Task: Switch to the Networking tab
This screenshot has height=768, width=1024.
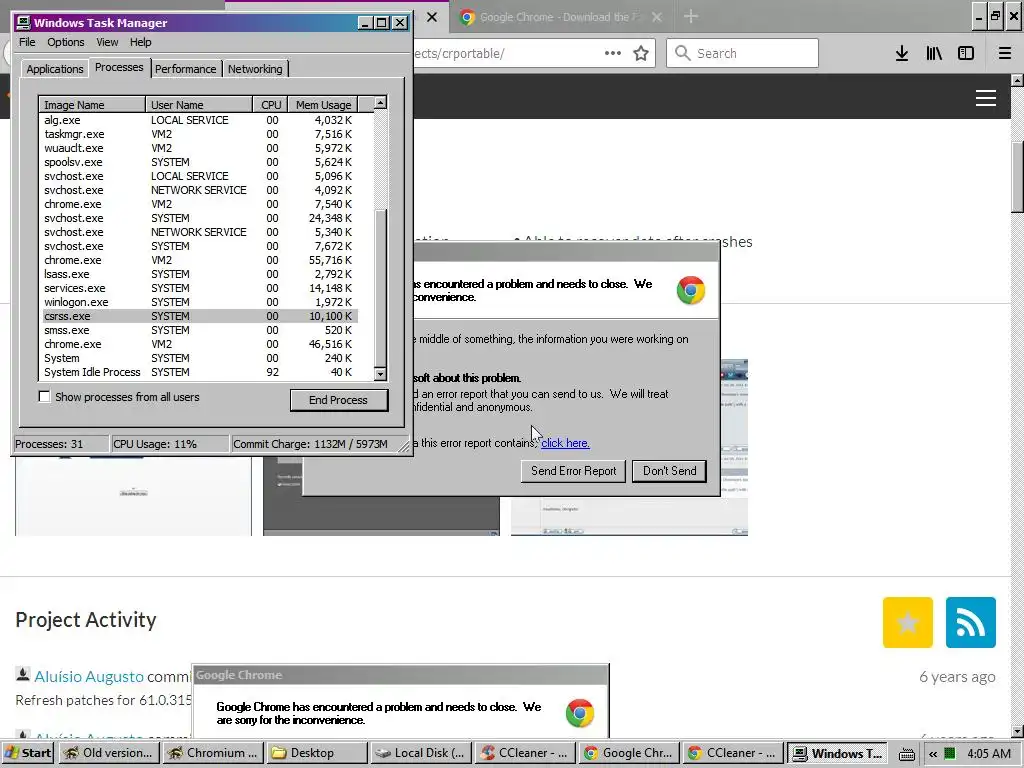Action: tap(255, 69)
